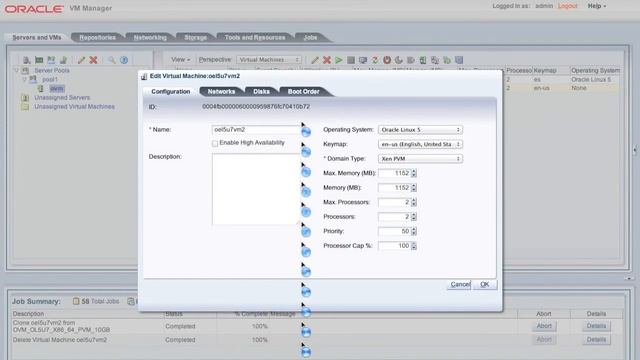This screenshot has width=640, height=360.
Task: Click the Max. Memory stepper arrows
Action: (x=414, y=173)
